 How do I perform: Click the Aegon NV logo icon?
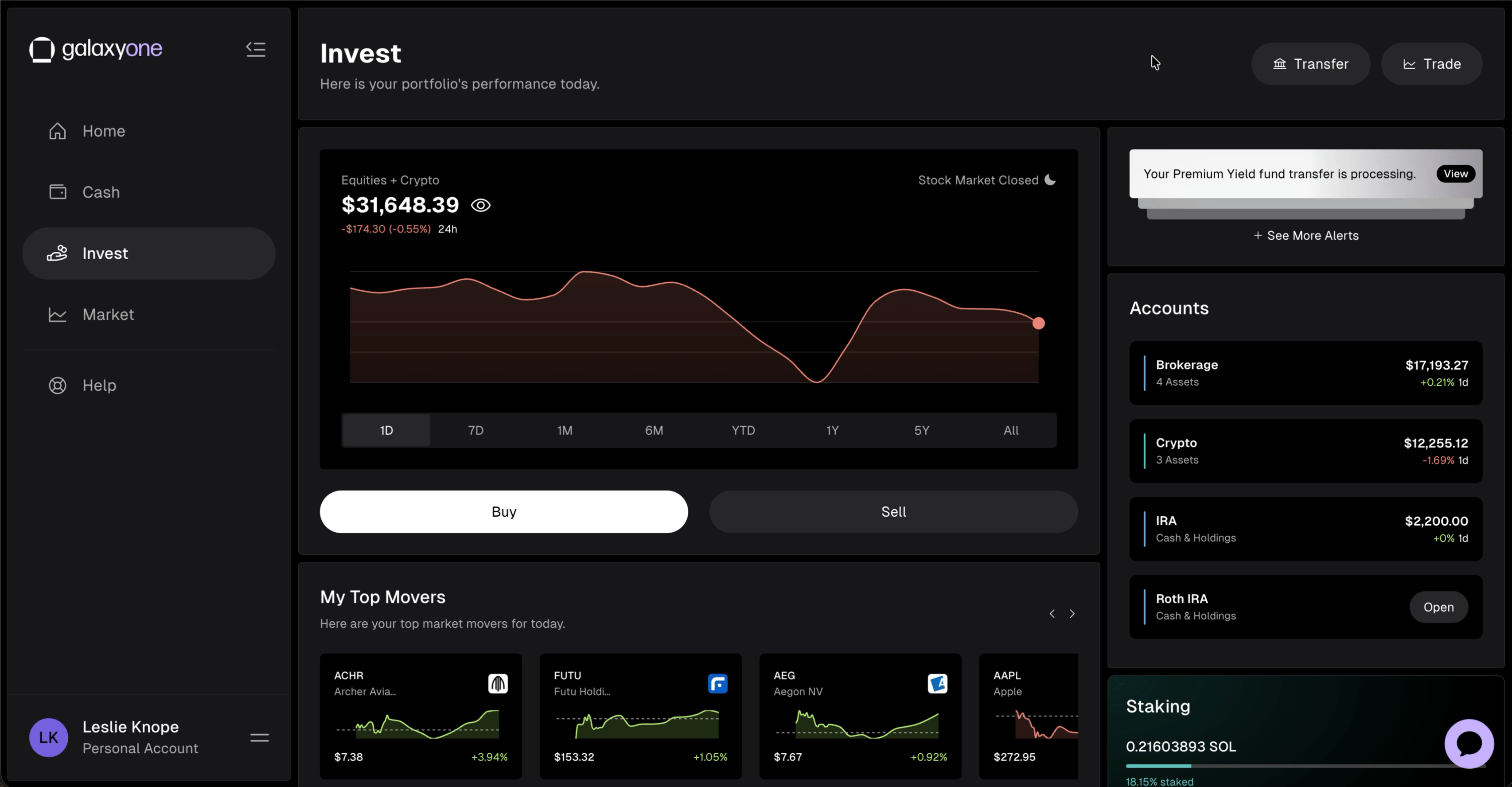937,683
